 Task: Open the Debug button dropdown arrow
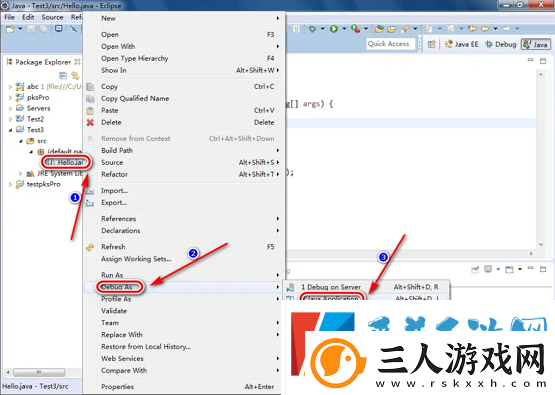tap(322, 29)
